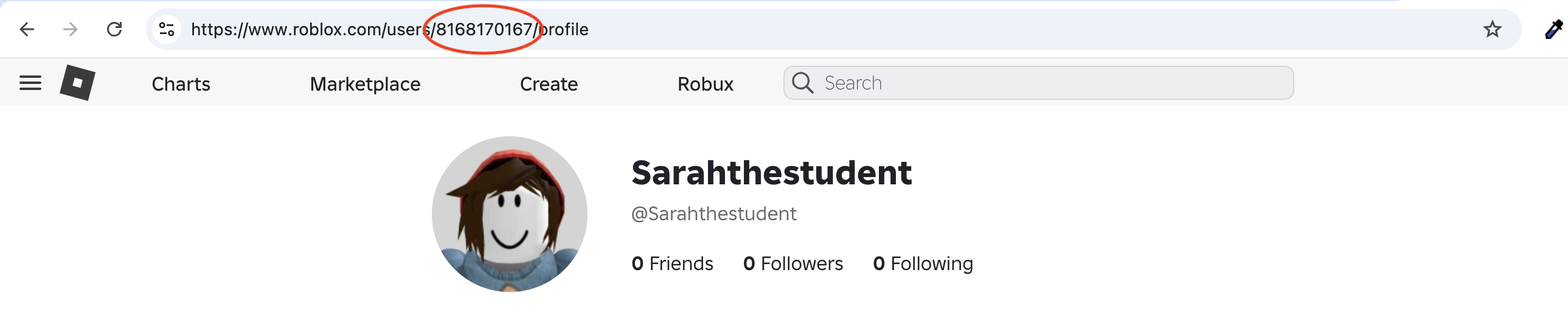Reload the Roblox profile page
Screen dimensions: 1568x320
tap(114, 29)
